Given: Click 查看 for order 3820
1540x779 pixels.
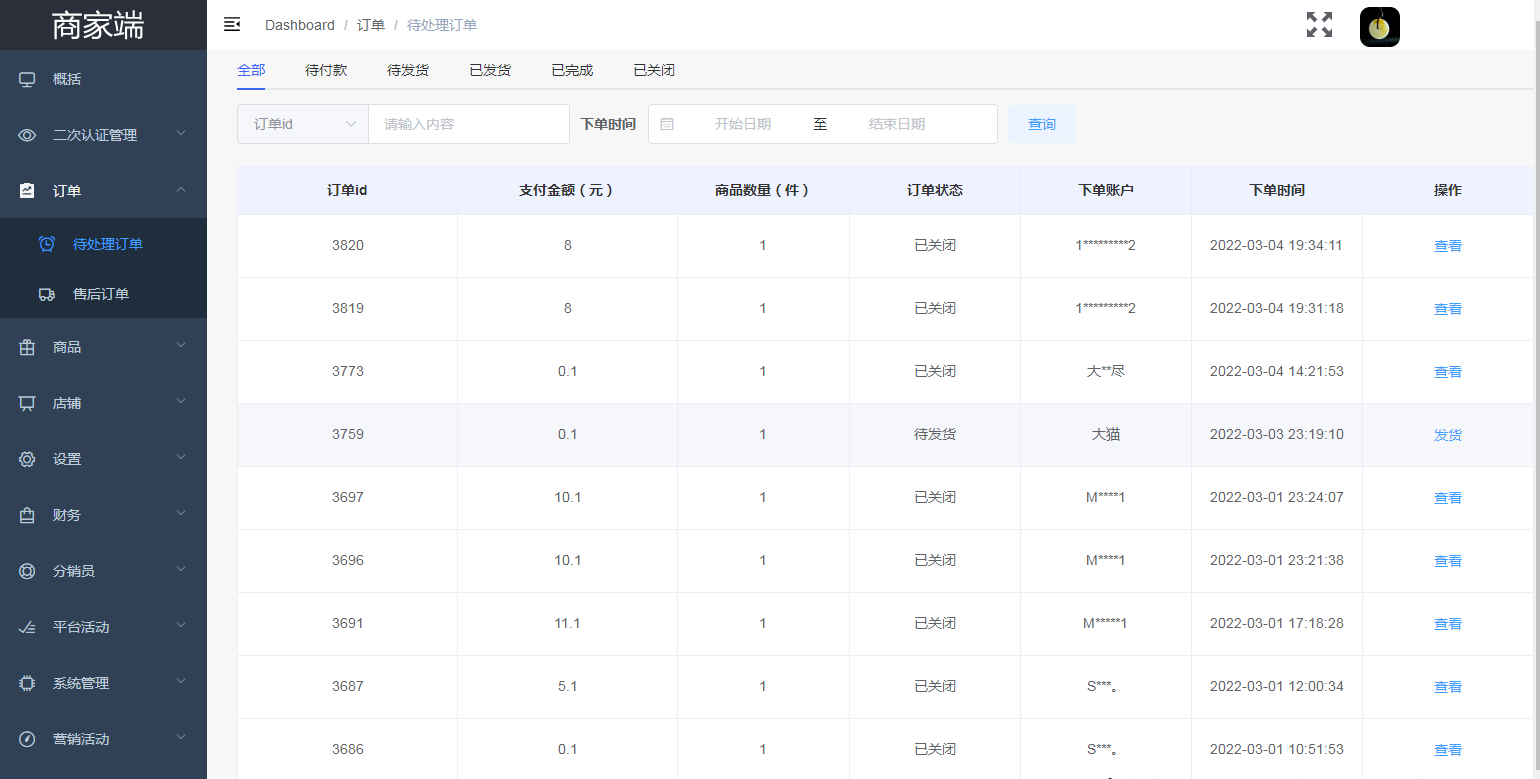Looking at the screenshot, I should coord(1447,246).
